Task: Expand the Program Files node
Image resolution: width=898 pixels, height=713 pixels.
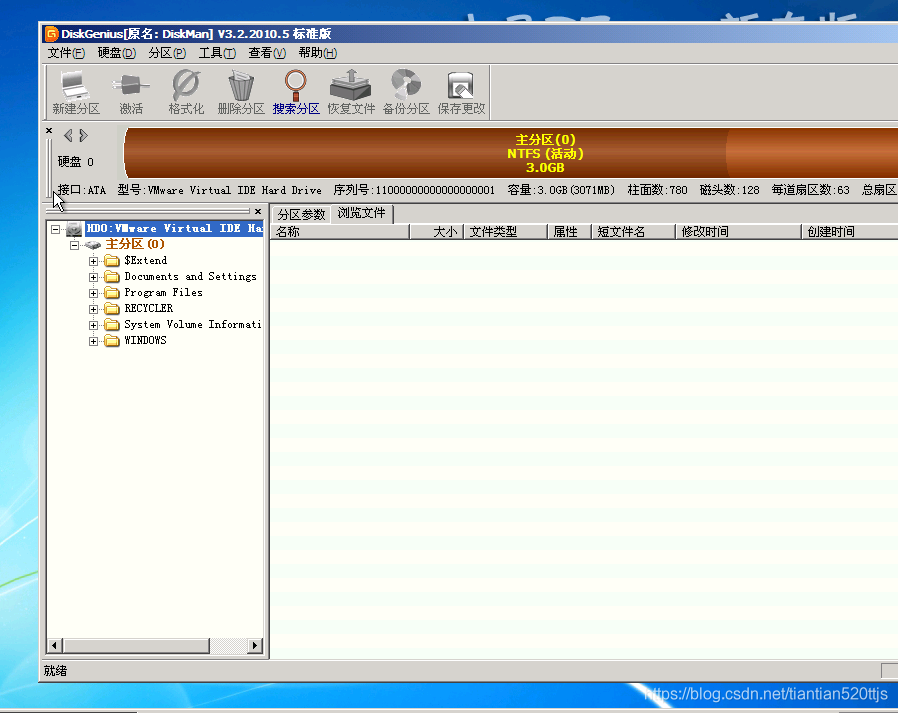Action: [x=93, y=293]
